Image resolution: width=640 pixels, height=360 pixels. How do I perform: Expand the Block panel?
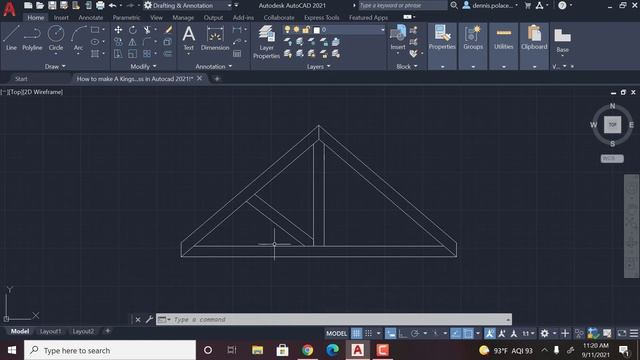407,66
